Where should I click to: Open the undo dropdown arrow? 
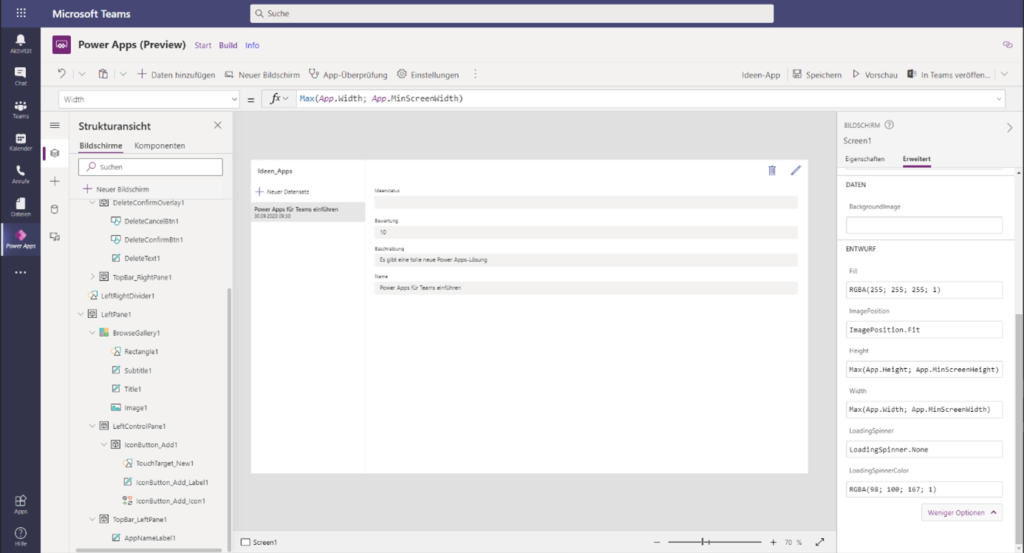[x=82, y=74]
